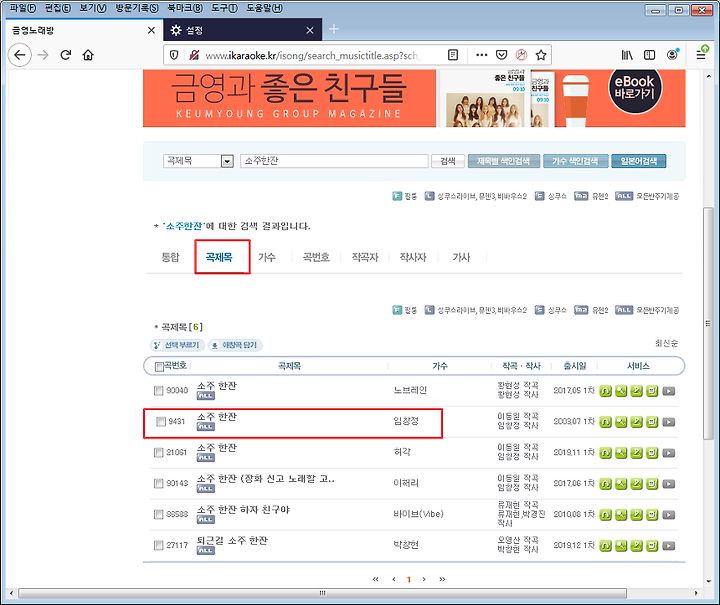The image size is (720, 605).
Task: Click lyrics sheet icon for song 9431
Action: pos(652,421)
